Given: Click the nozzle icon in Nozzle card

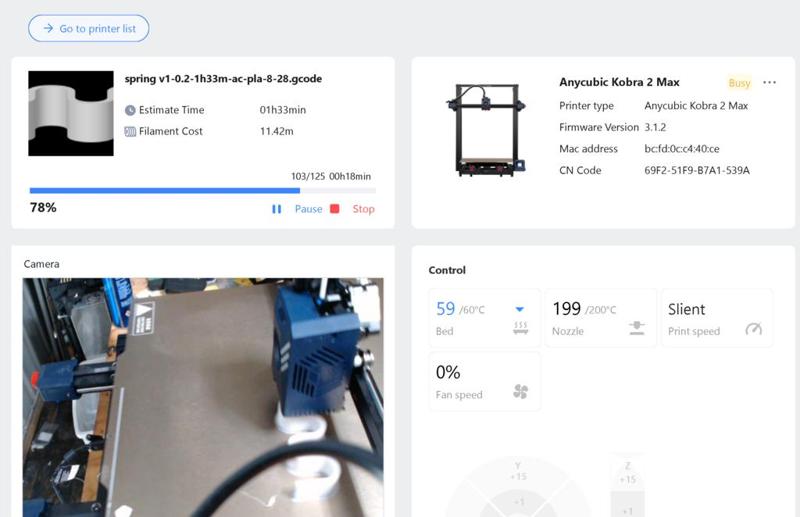Looking at the screenshot, I should point(636,328).
